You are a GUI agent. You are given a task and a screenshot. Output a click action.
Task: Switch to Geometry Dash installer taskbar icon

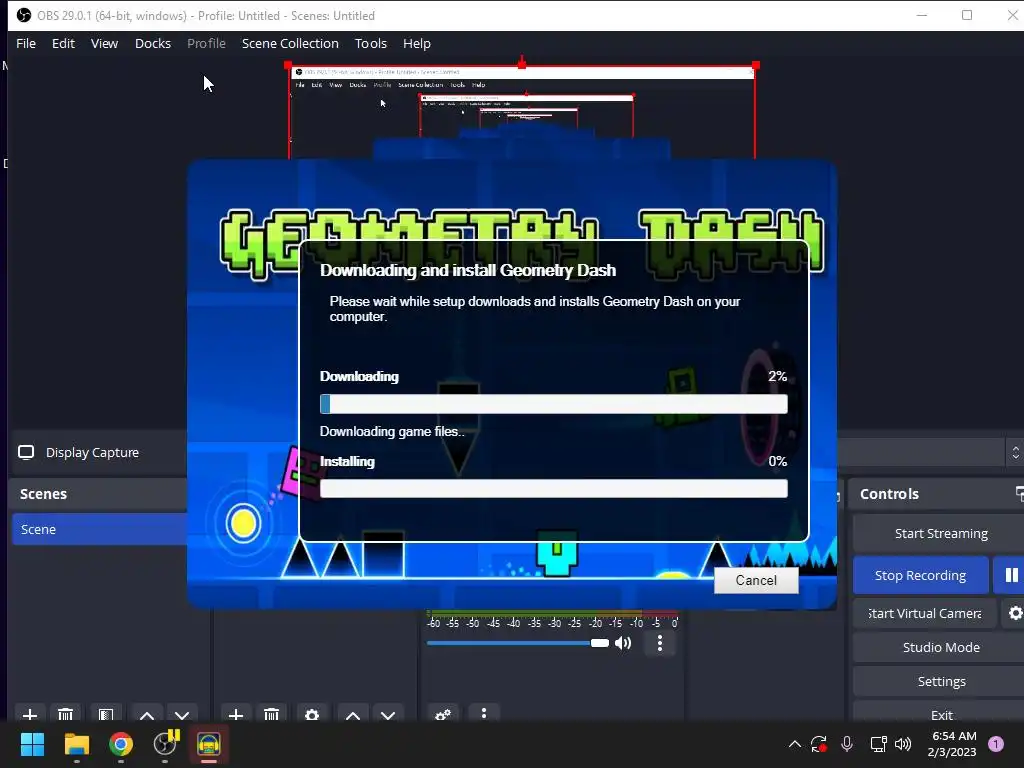coord(209,744)
